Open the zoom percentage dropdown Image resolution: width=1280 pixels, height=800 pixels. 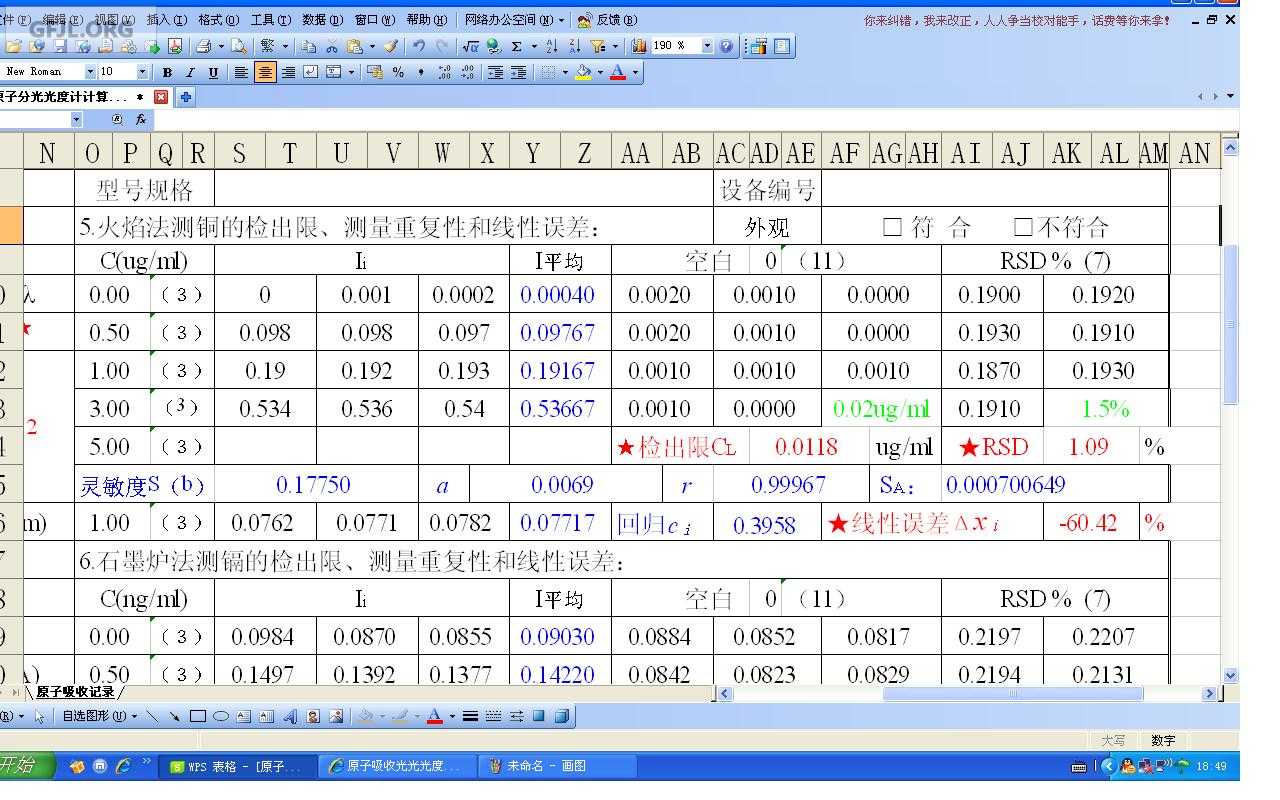[x=708, y=46]
